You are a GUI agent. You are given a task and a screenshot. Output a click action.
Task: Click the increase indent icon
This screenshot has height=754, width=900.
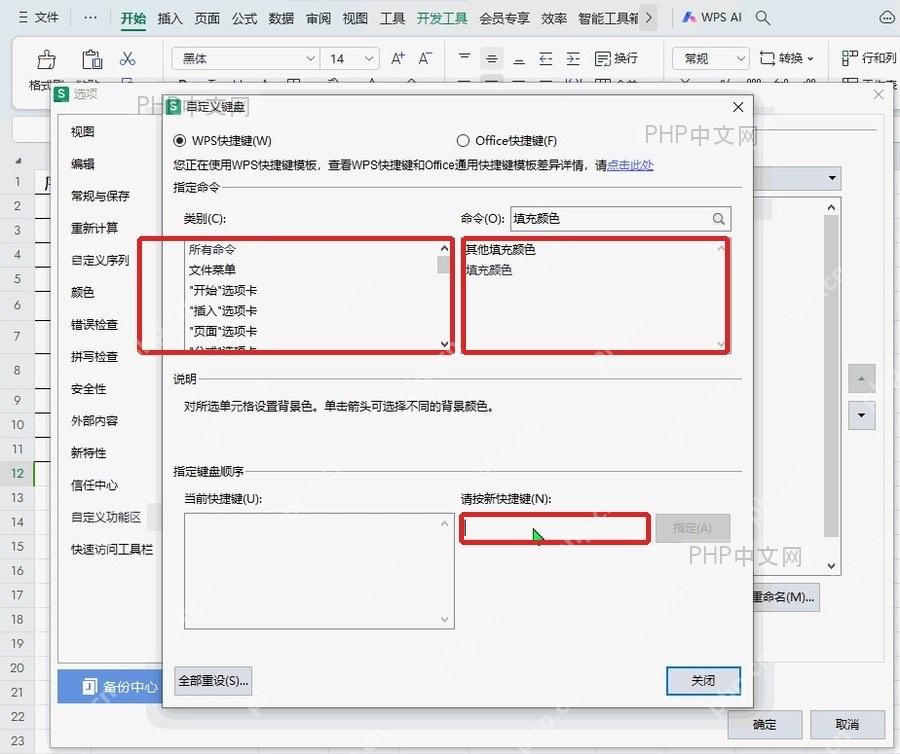pyautogui.click(x=573, y=59)
